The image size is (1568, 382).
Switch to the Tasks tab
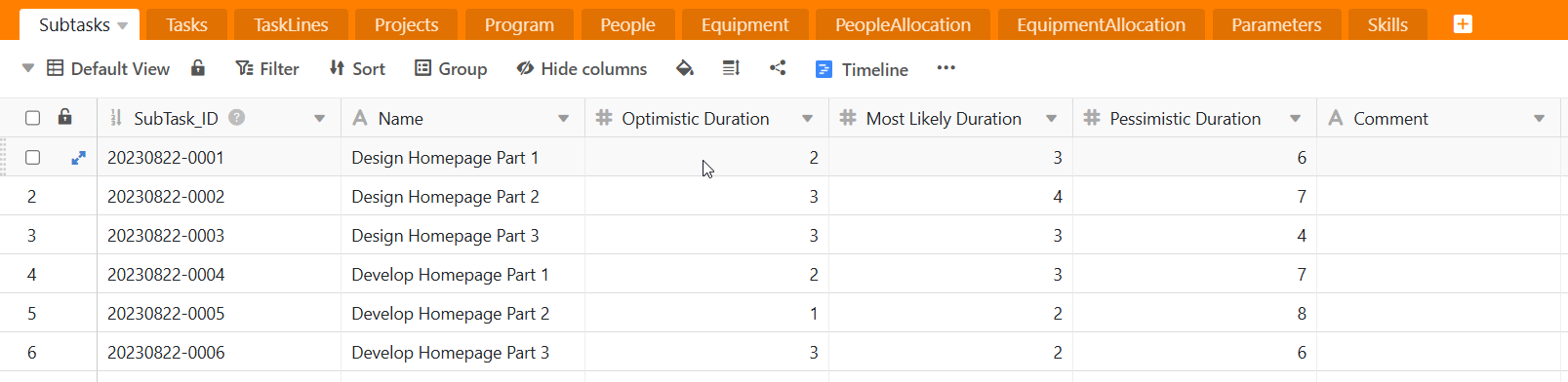click(186, 24)
